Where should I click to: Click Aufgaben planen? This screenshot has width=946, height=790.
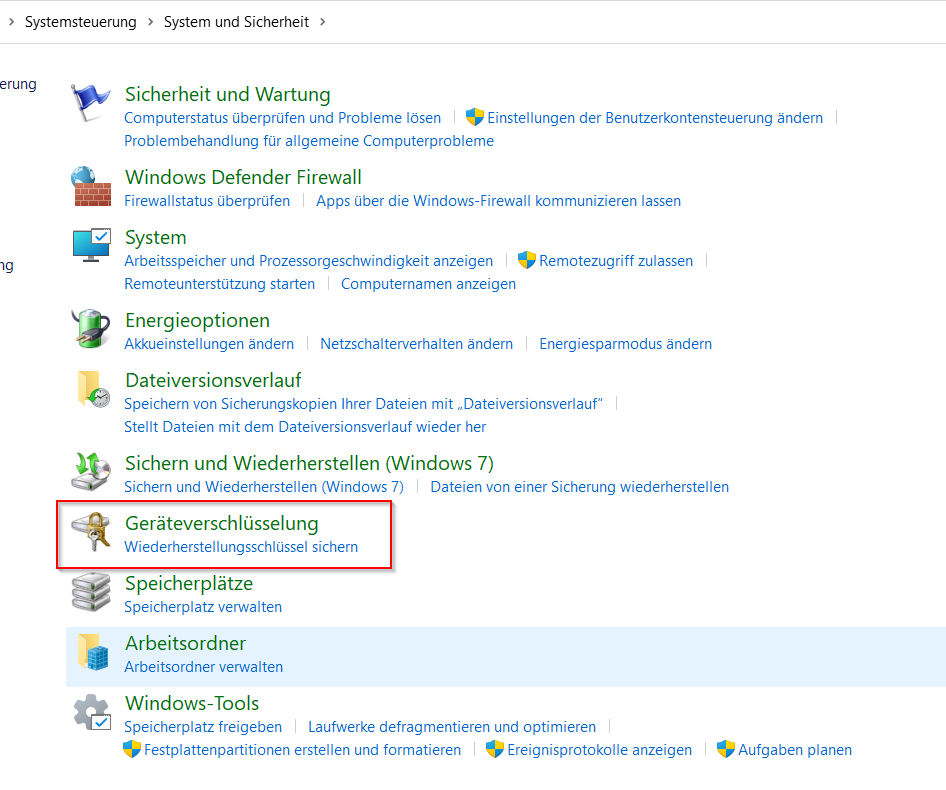(795, 750)
